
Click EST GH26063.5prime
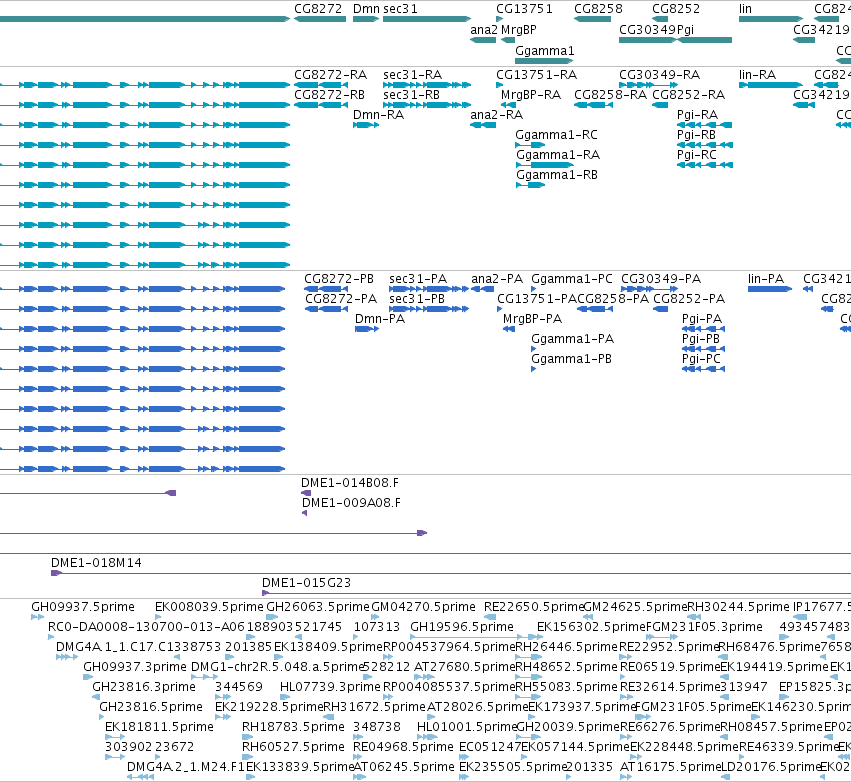tap(317, 607)
